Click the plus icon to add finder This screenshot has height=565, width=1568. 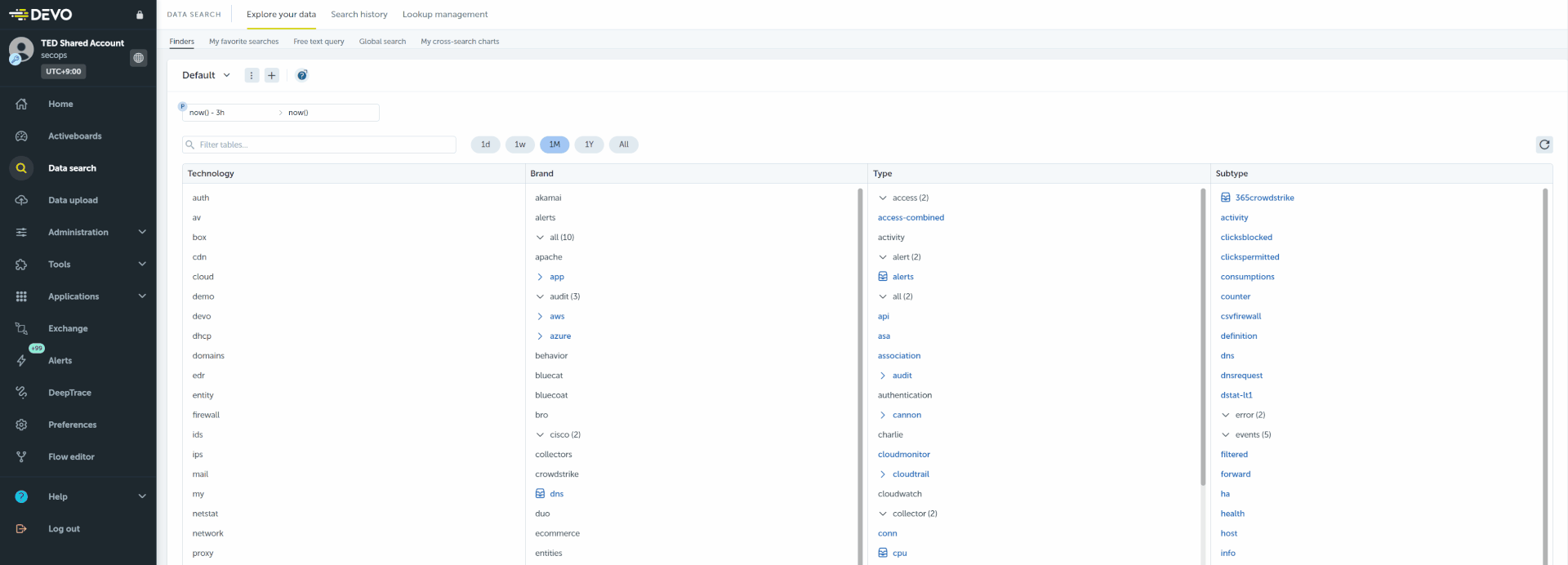tap(272, 75)
